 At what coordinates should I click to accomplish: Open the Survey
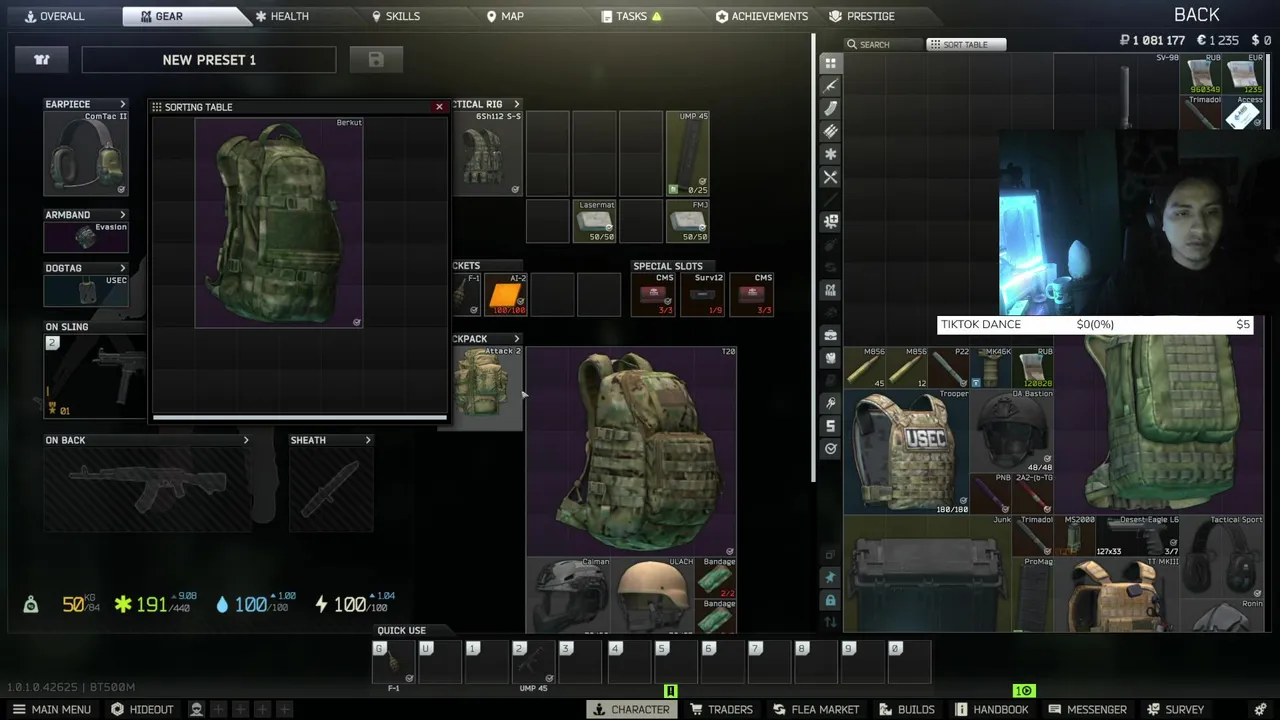pyautogui.click(x=1175, y=710)
